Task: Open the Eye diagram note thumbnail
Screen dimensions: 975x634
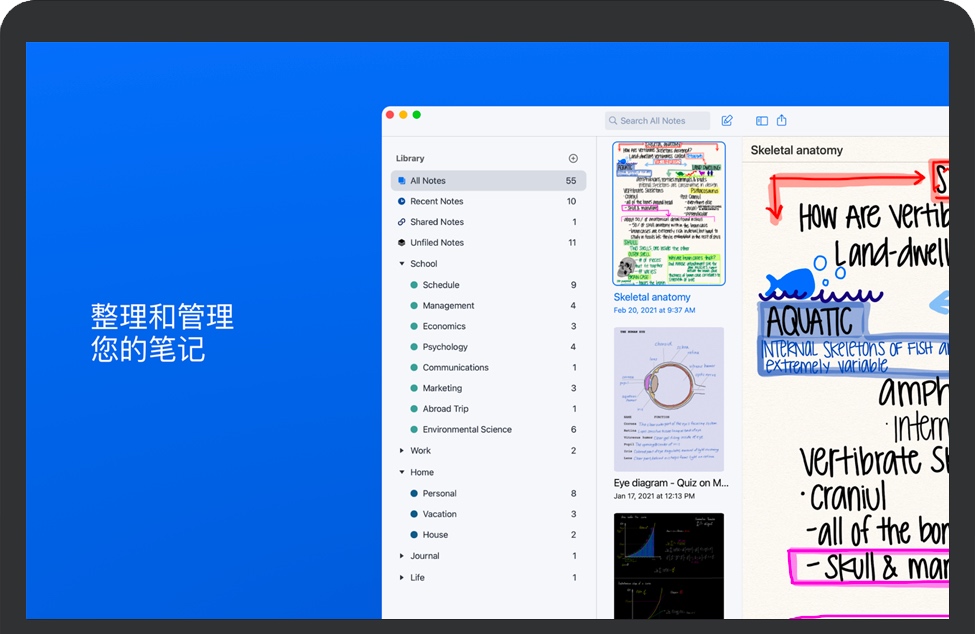Action: [x=669, y=399]
